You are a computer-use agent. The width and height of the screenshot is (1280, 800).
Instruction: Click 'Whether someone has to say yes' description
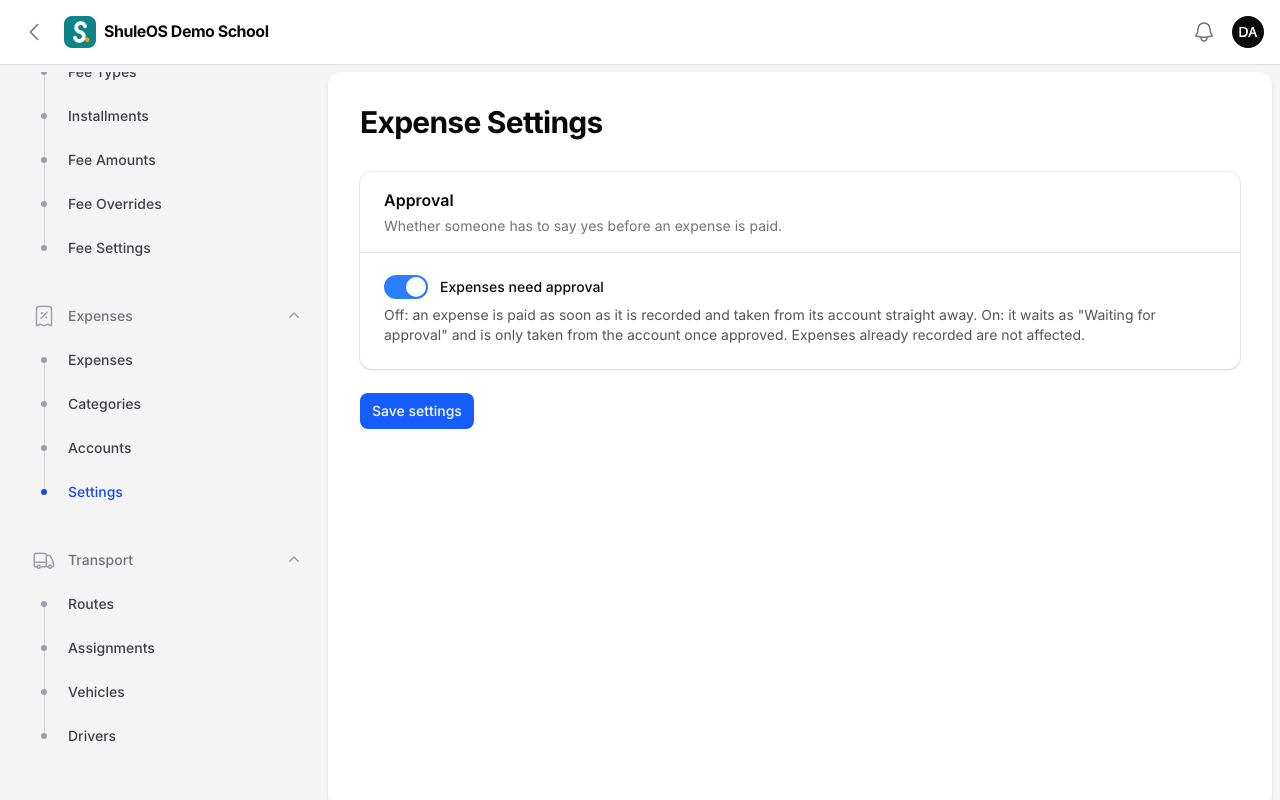[583, 226]
